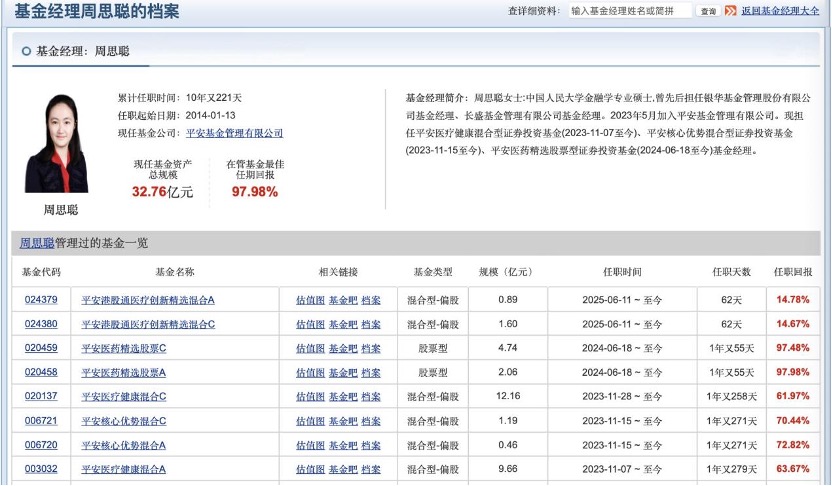The width and height of the screenshot is (832, 486).
Task: Open 档案 for 平安医疗健康混合C
Action: point(371,397)
